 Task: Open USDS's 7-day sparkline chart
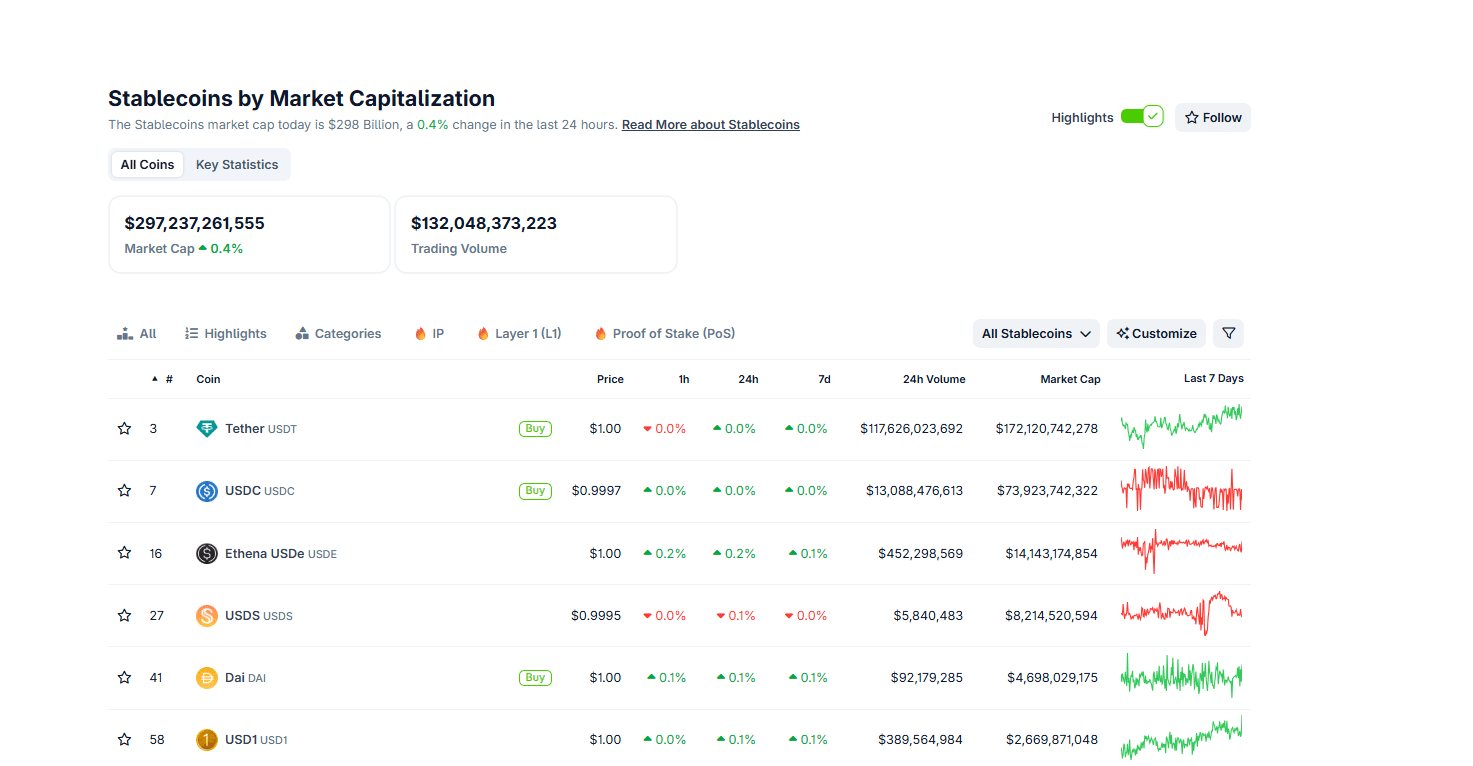(1181, 613)
